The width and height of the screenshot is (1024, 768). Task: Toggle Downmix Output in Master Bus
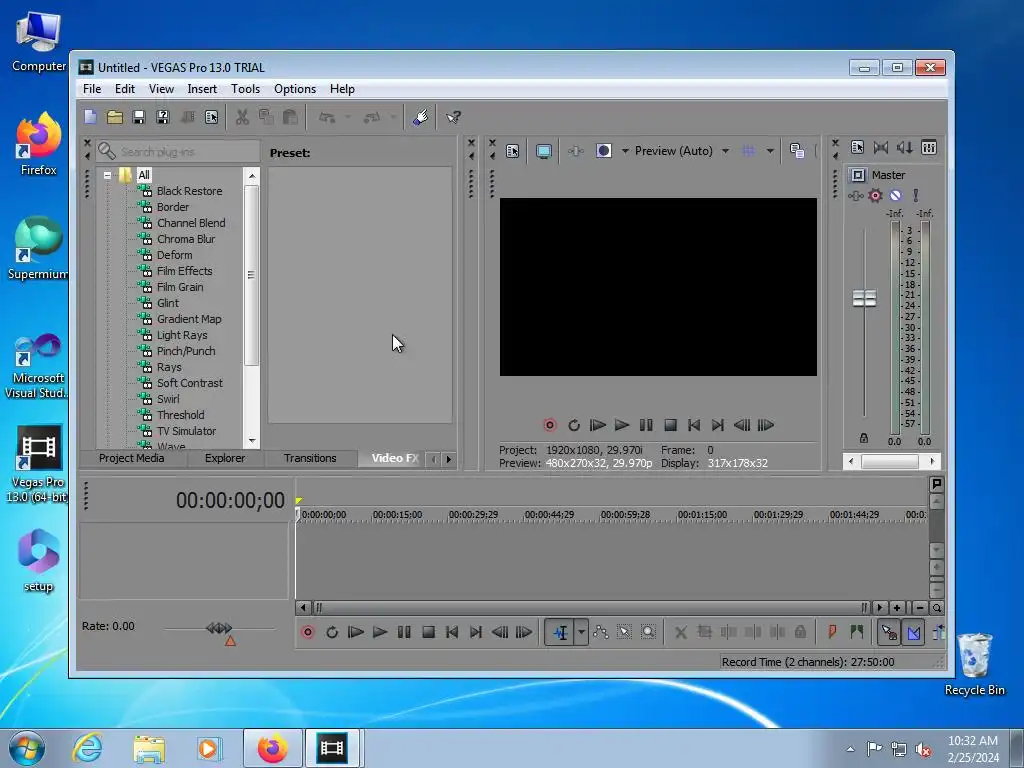pos(881,148)
